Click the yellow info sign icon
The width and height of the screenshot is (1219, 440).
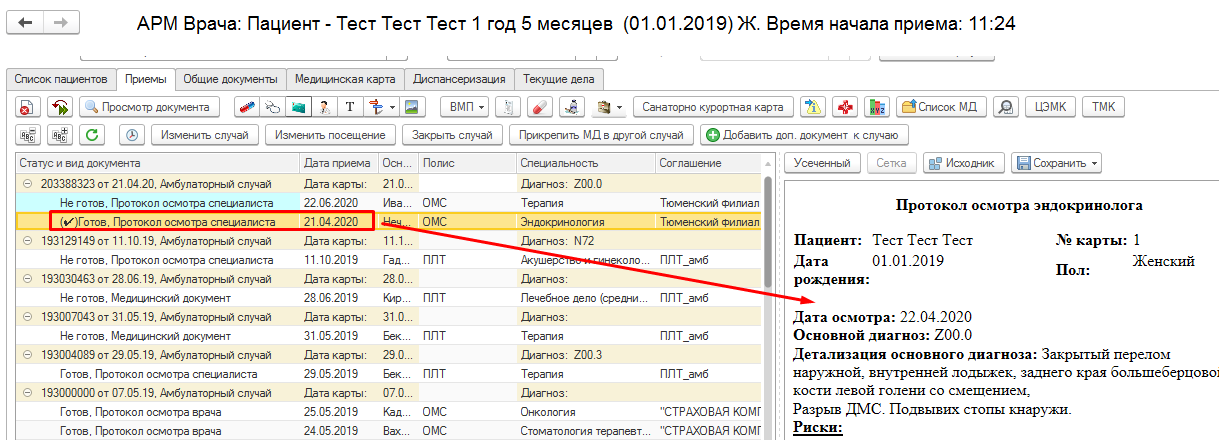point(815,106)
